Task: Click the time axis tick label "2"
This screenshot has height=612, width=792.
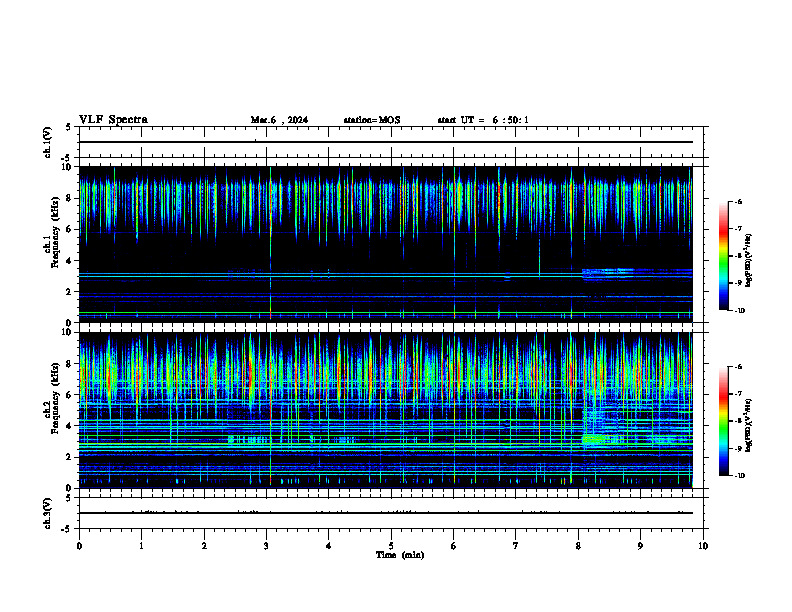Action: (x=204, y=546)
